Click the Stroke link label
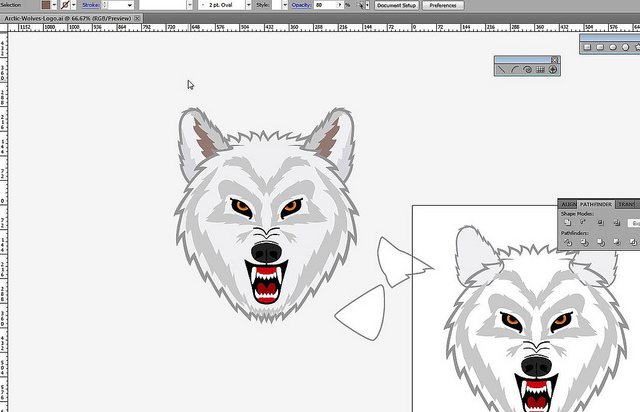The width and height of the screenshot is (640, 412). 91,5
